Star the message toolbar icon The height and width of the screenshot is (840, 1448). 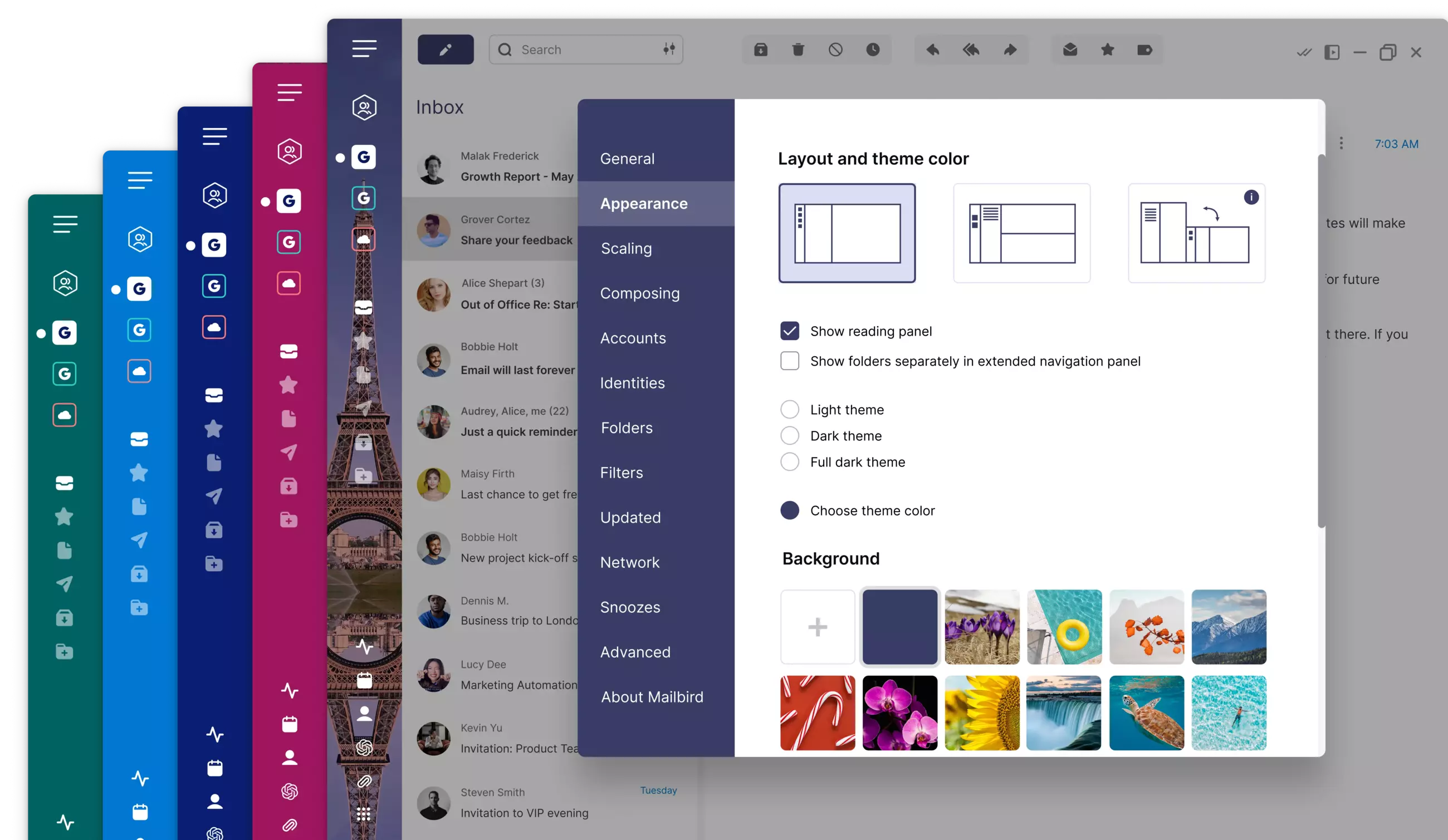pyautogui.click(x=1107, y=50)
